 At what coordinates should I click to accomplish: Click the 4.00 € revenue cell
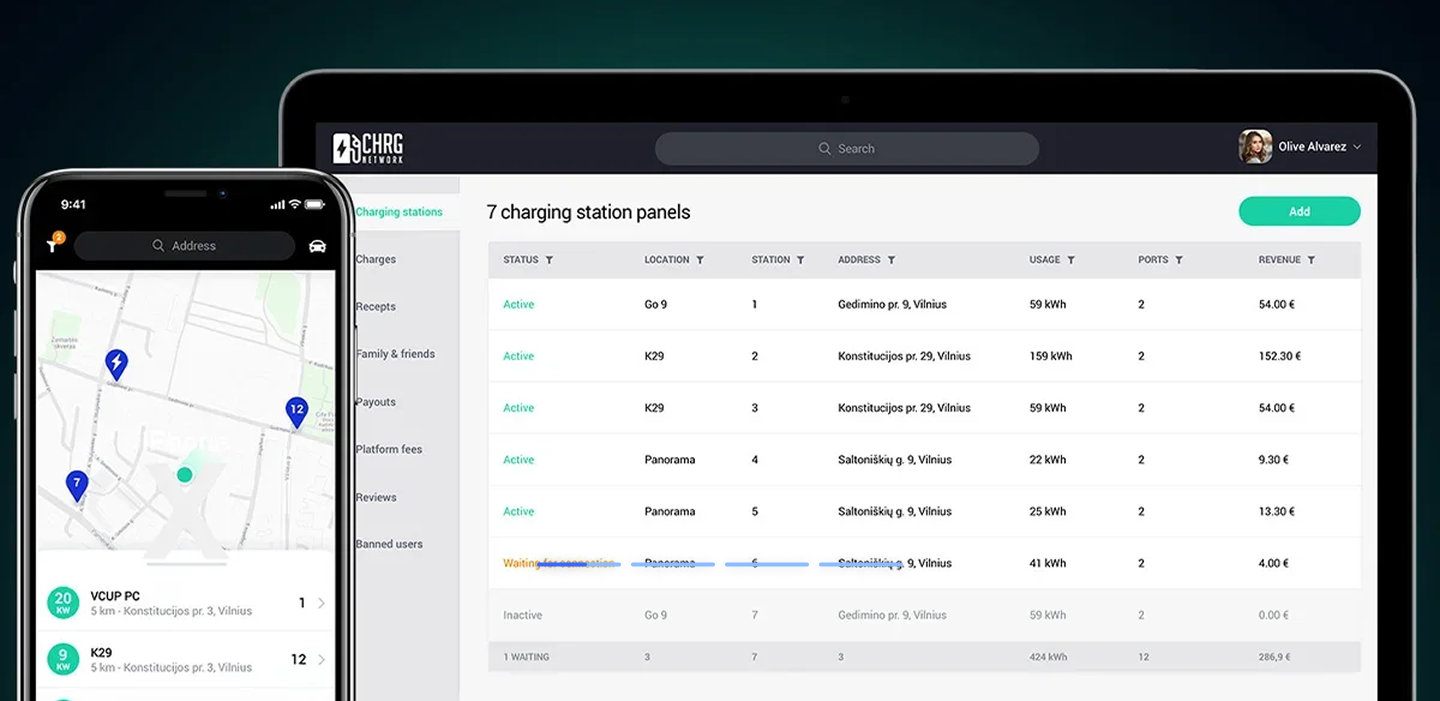[1273, 564]
